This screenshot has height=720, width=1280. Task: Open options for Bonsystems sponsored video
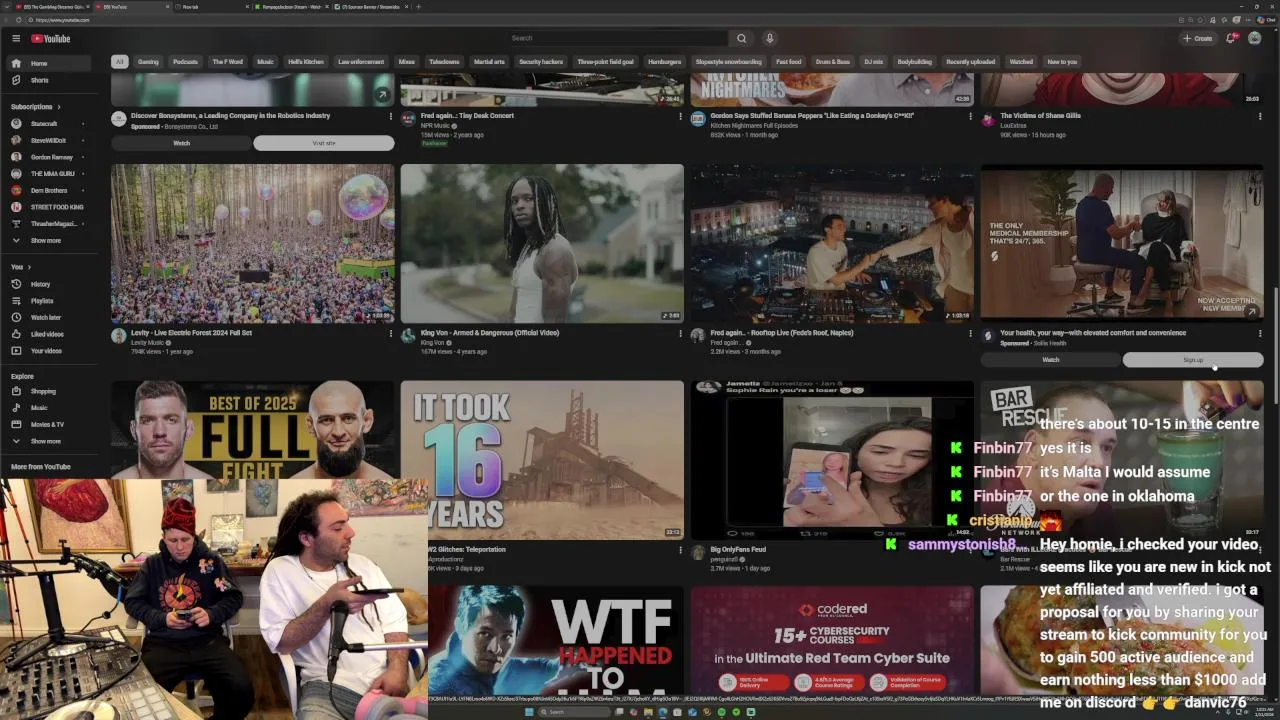pyautogui.click(x=390, y=116)
